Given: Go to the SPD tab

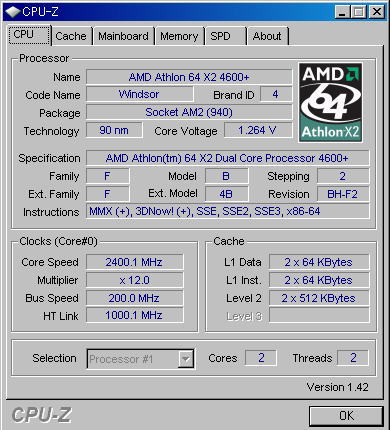Looking at the screenshot, I should coord(225,36).
